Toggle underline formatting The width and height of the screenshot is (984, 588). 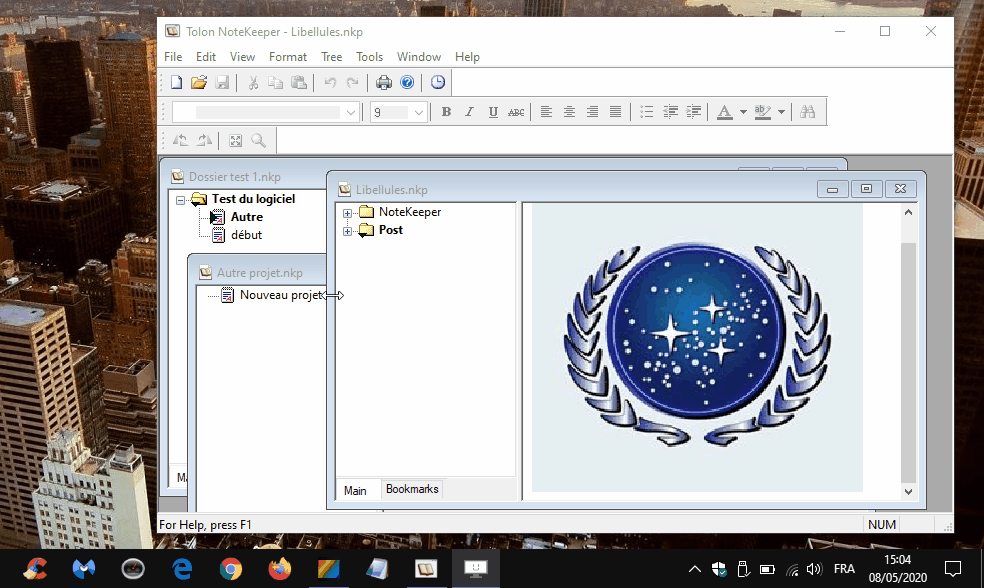pyautogui.click(x=493, y=112)
